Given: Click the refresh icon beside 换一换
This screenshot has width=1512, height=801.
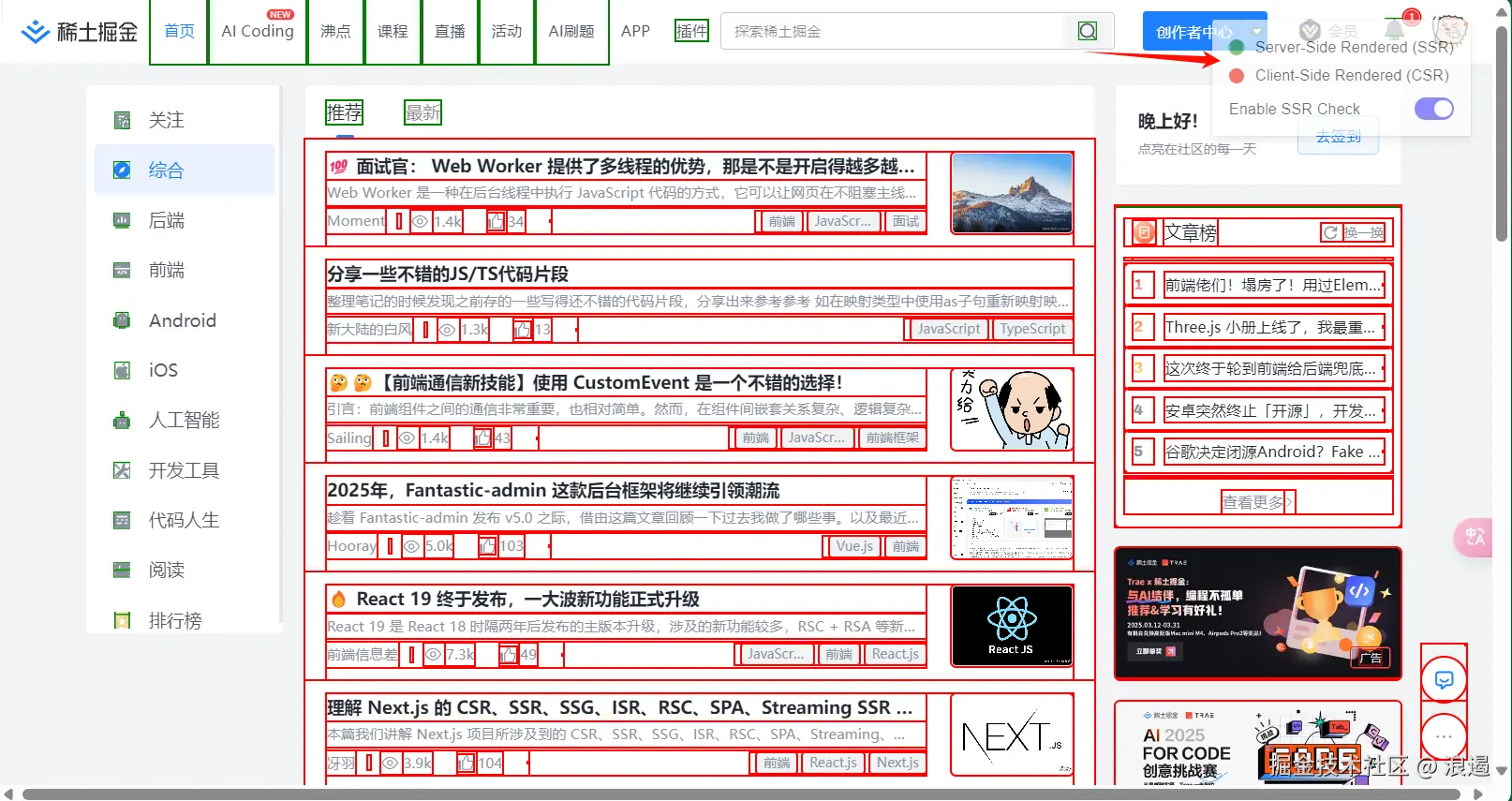Looking at the screenshot, I should [x=1330, y=232].
